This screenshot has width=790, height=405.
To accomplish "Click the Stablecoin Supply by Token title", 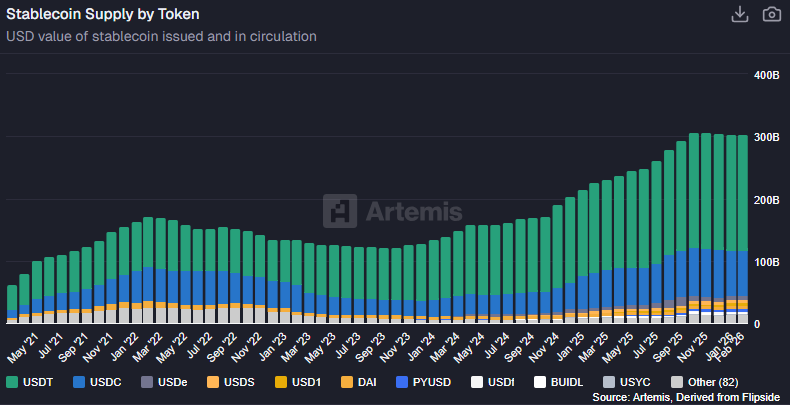I will point(103,14).
